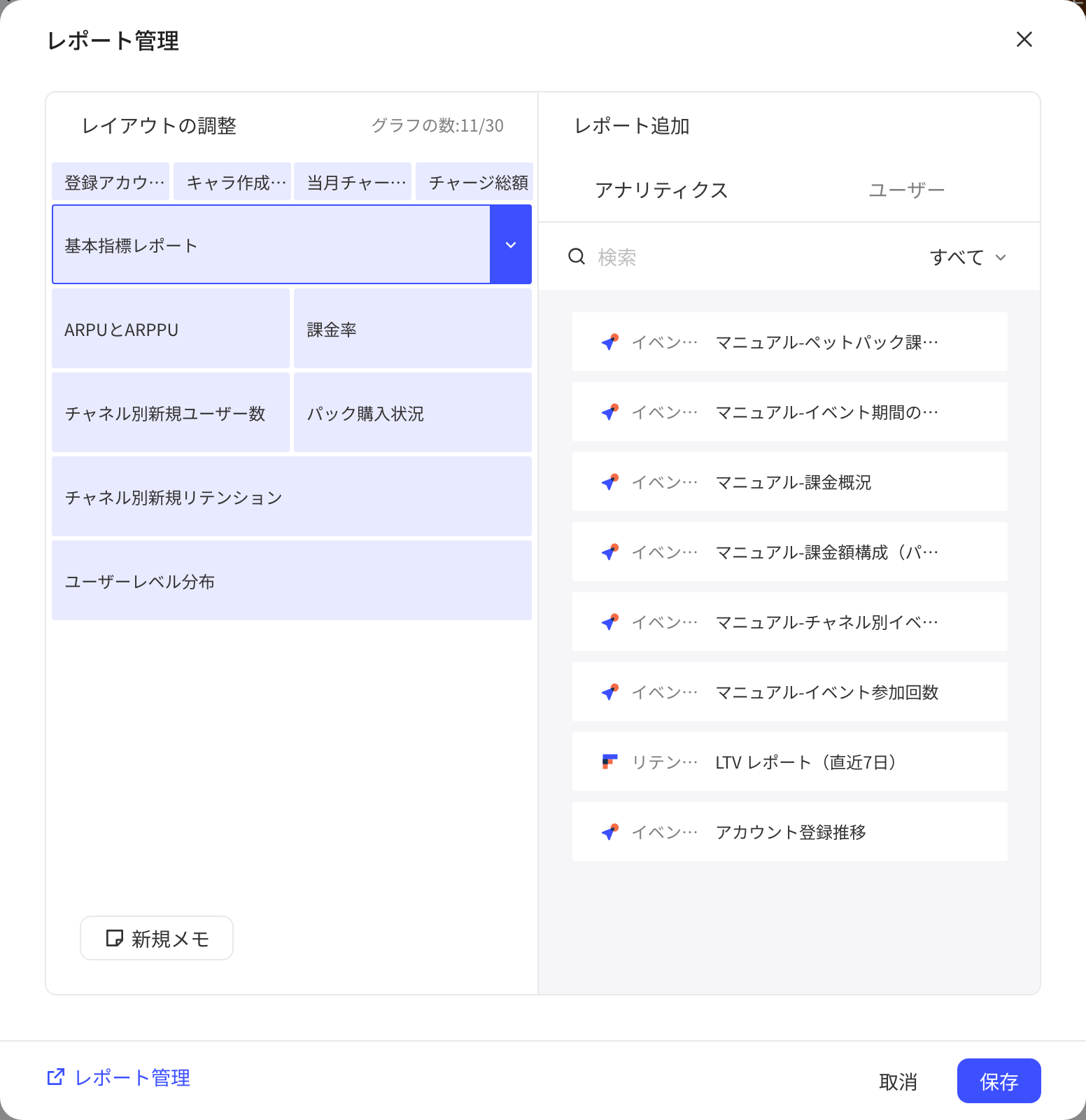Screen dimensions: 1086x1120
Task: Switch to the アナリティクス tab
Action: (661, 190)
